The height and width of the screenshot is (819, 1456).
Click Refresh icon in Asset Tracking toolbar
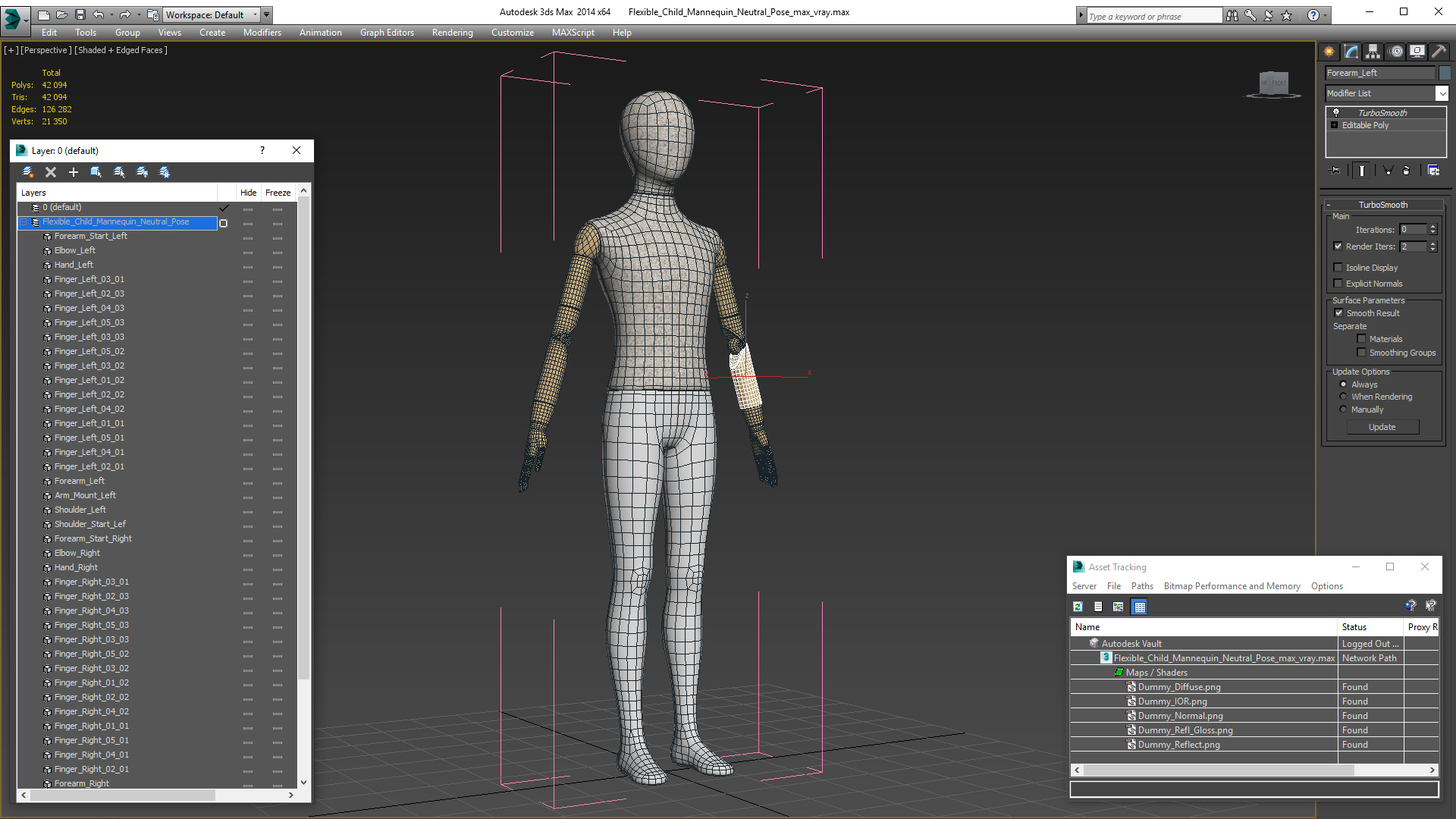point(1078,607)
